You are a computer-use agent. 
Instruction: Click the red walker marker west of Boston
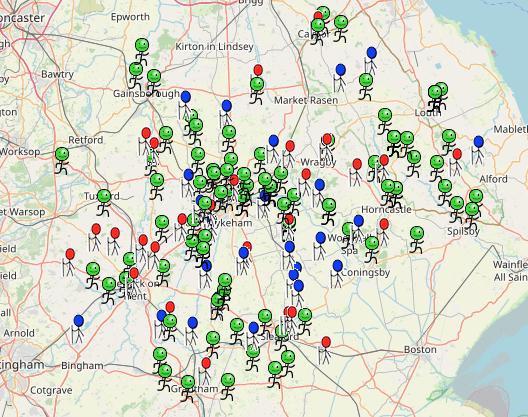click(325, 350)
